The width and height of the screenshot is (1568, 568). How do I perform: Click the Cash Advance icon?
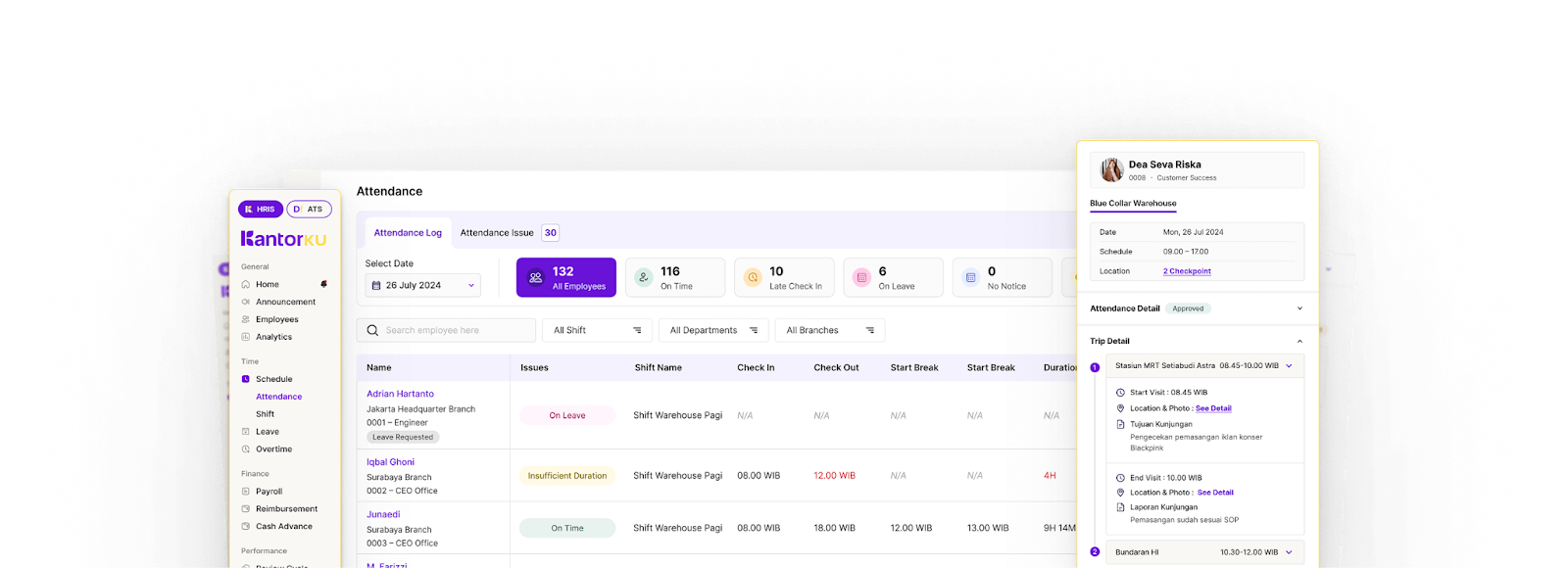pyautogui.click(x=246, y=527)
